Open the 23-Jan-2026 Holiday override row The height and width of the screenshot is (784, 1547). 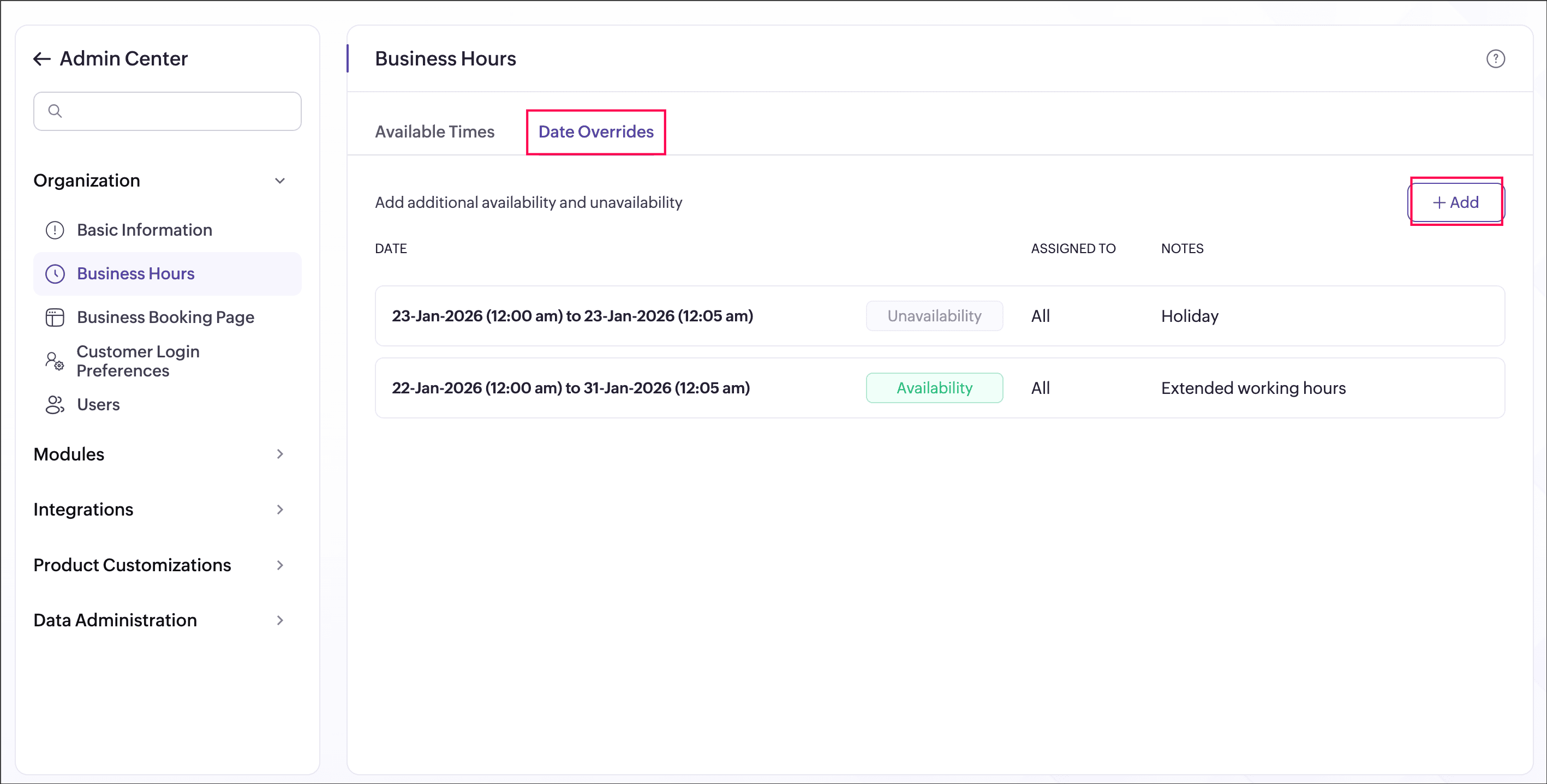[572, 316]
